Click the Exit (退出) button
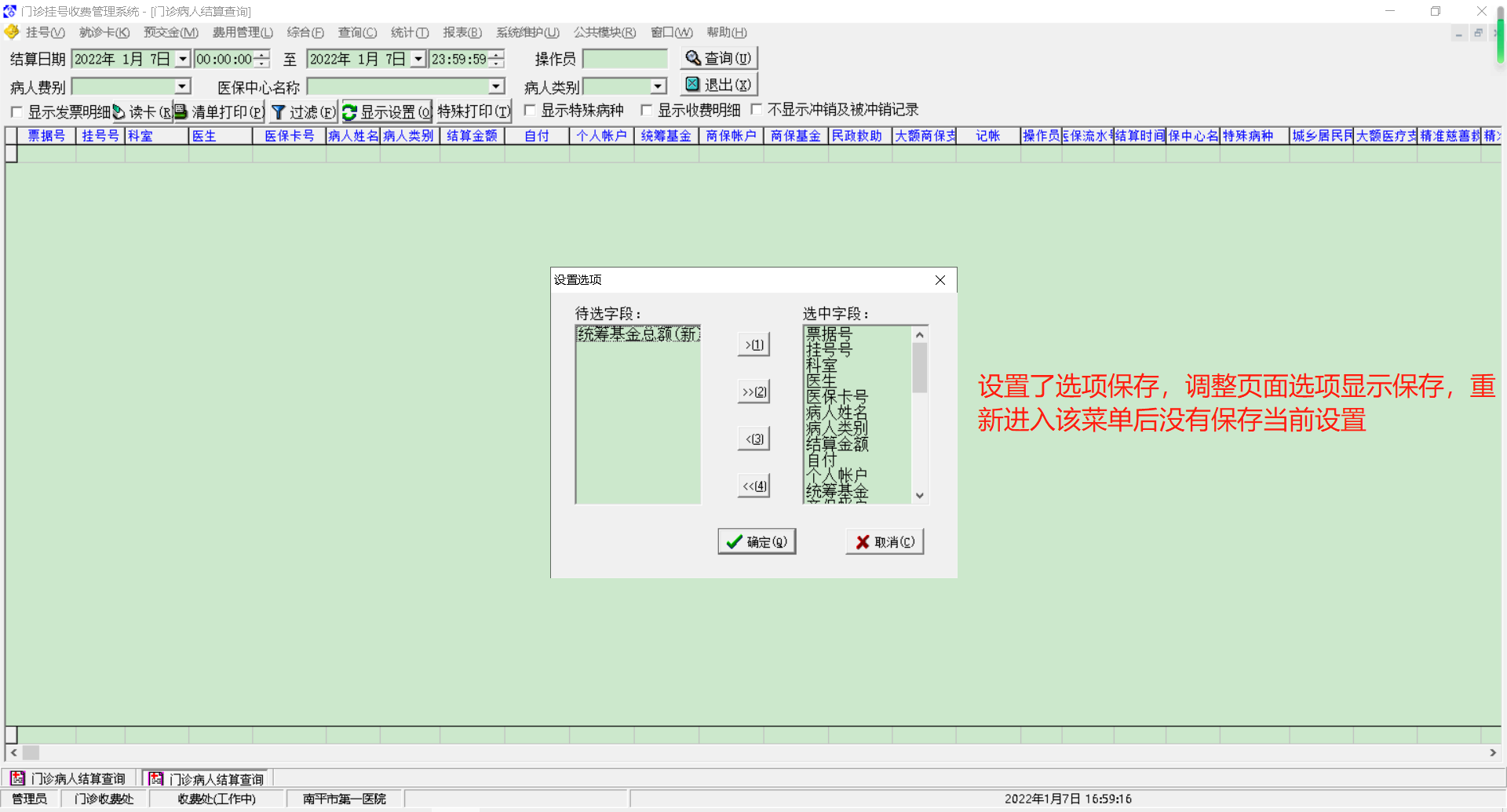 [718, 85]
